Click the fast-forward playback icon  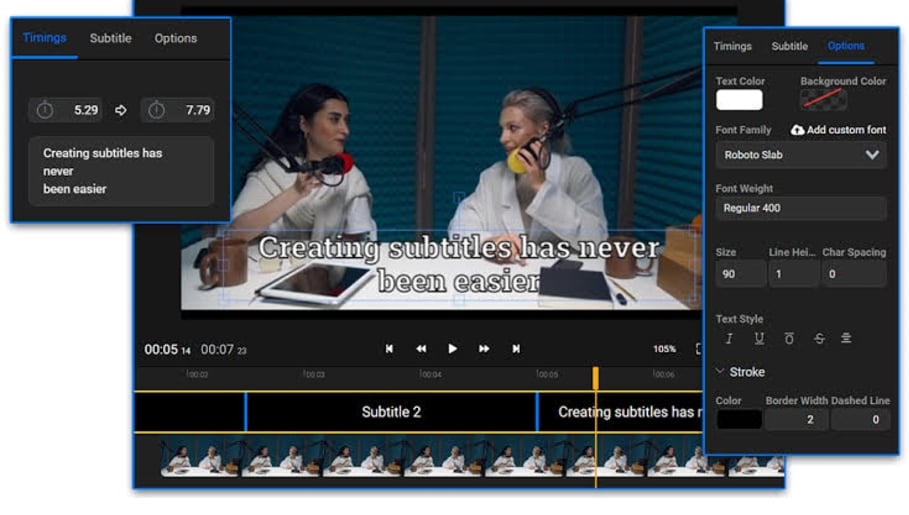click(x=484, y=349)
